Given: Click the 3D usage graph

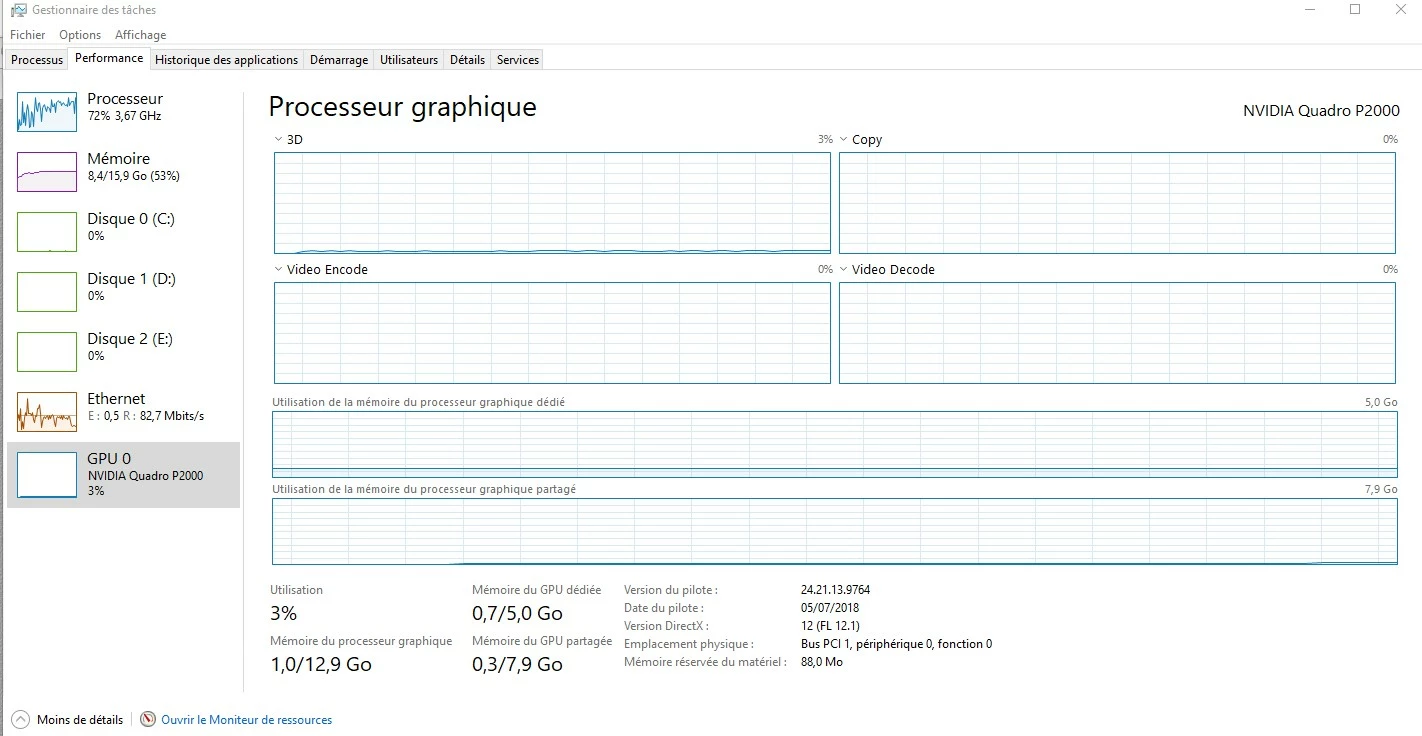Looking at the screenshot, I should [552, 203].
